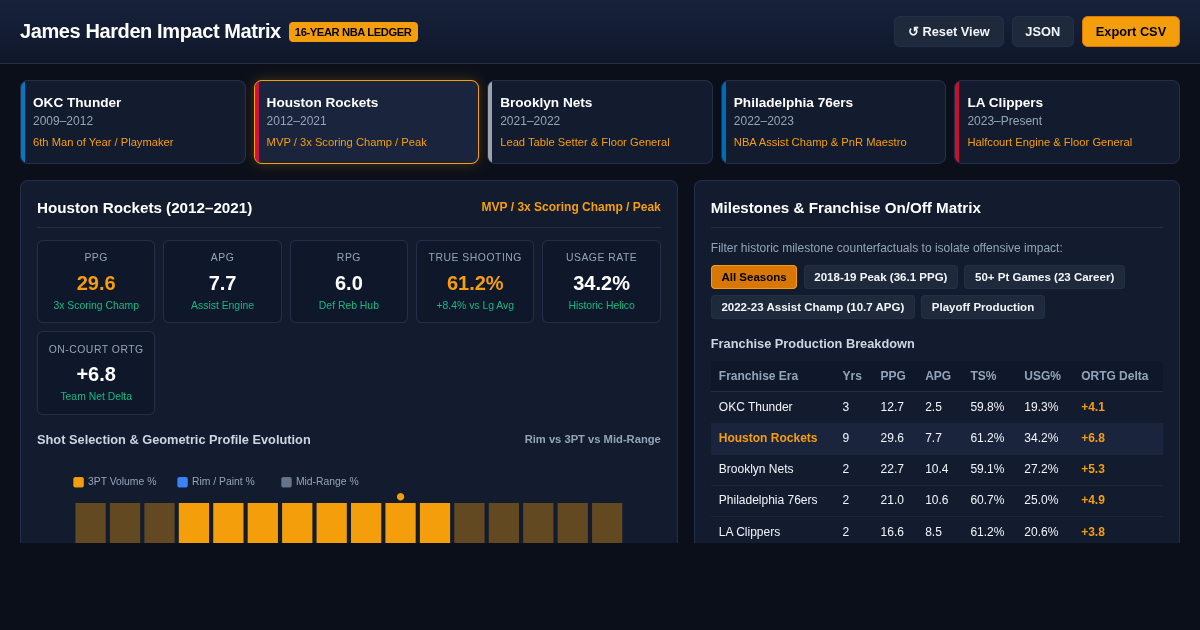1200x630 pixels.
Task: Open the JSON export button
Action: (x=1042, y=31)
